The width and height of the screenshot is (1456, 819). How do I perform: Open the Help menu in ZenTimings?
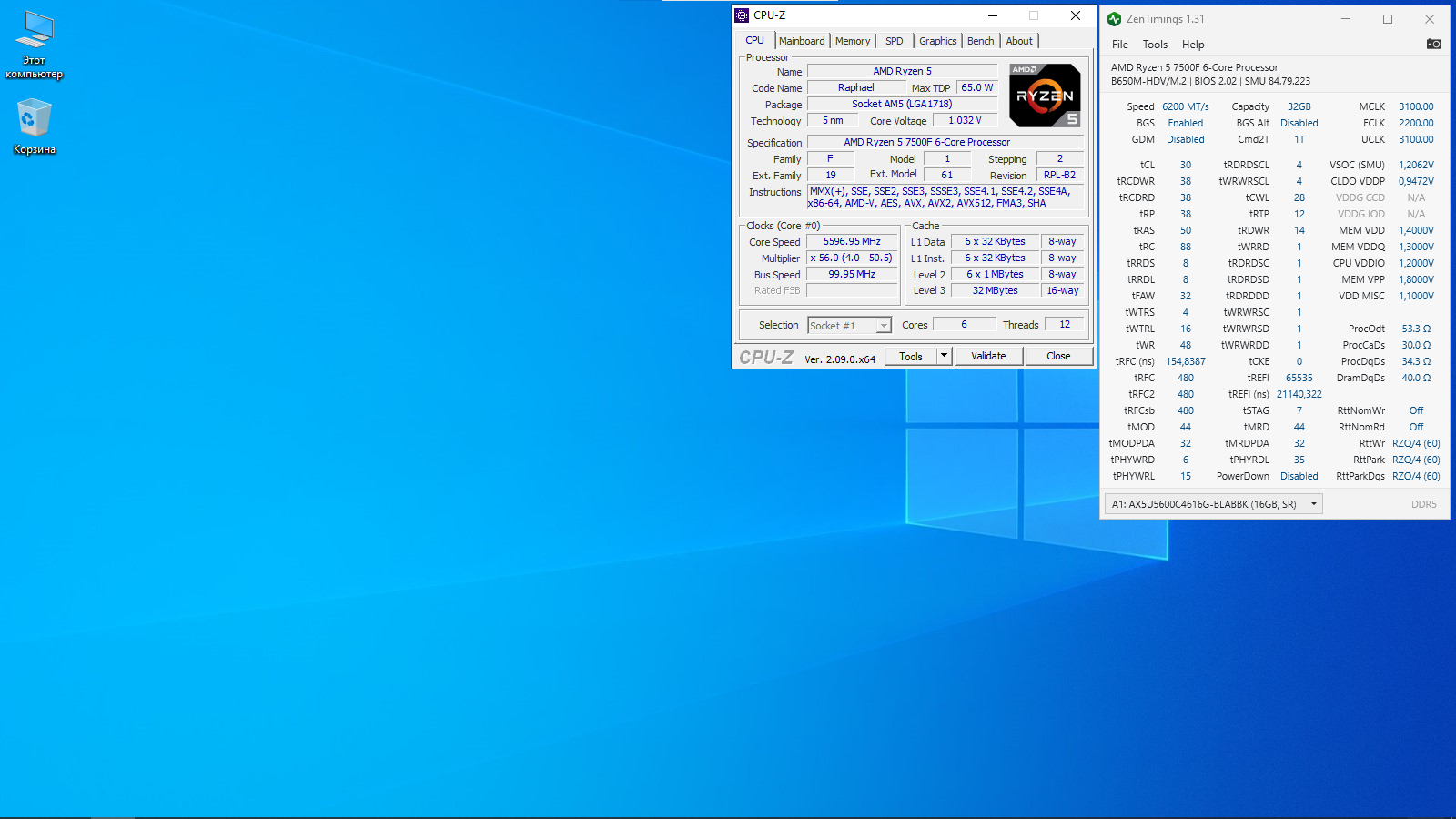[1193, 45]
